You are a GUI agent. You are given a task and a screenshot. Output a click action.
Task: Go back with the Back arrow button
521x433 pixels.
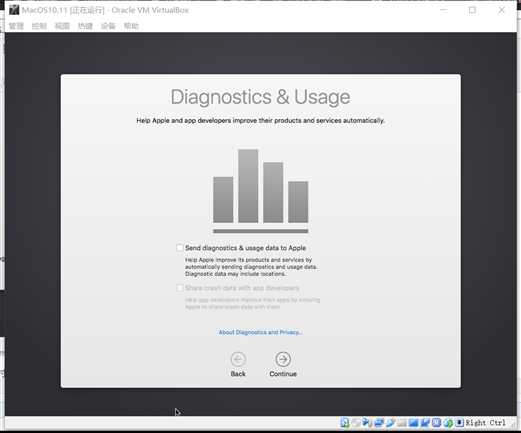tap(238, 359)
